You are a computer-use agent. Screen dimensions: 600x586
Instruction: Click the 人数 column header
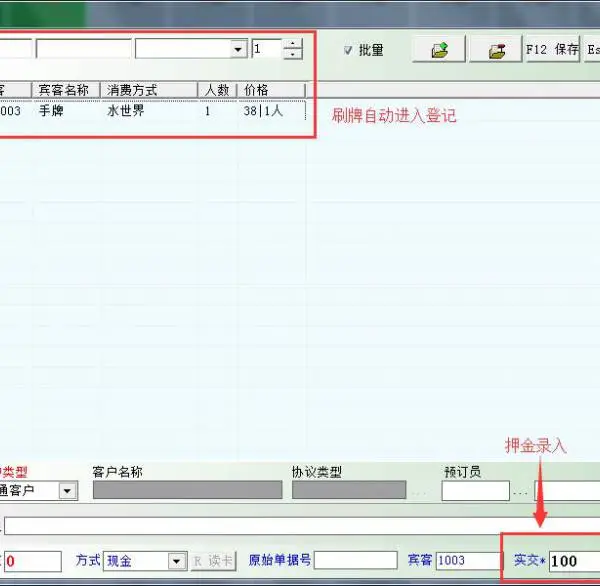[217, 90]
